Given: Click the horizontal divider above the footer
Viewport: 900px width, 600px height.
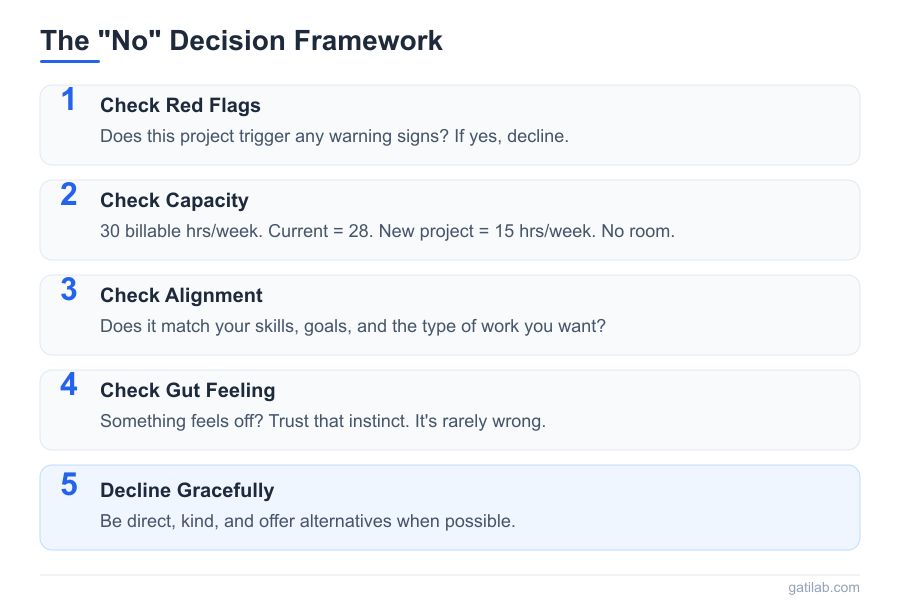Looking at the screenshot, I should [x=450, y=575].
